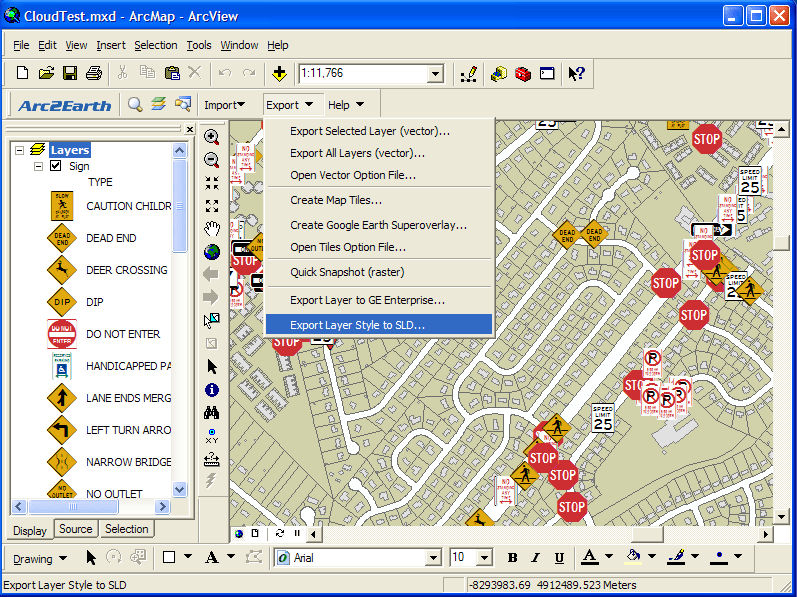Choose Export Selected Layer (vector)
Viewport: 797px width, 597px height.
click(x=379, y=131)
